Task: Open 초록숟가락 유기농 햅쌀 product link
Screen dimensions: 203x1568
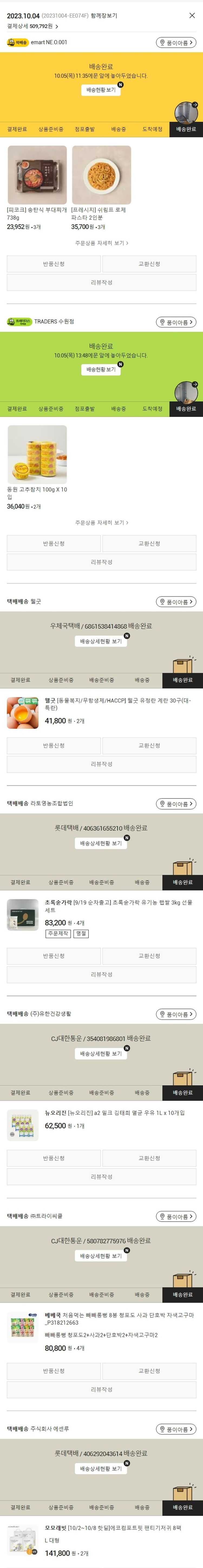Action: [118, 906]
